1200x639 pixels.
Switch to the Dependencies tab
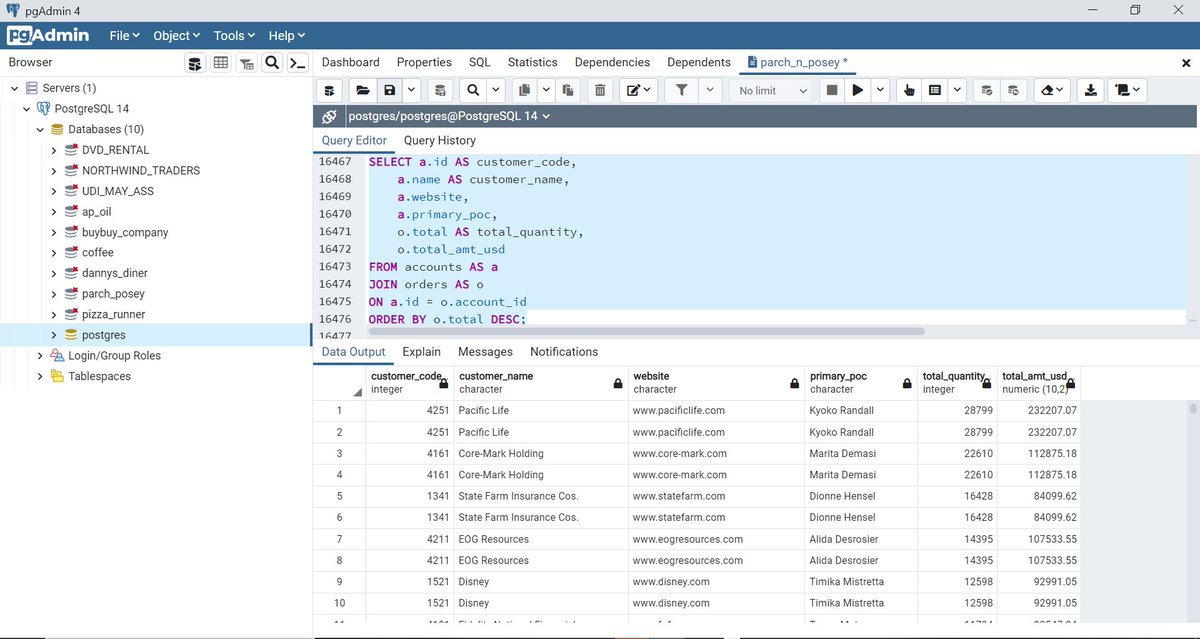612,62
